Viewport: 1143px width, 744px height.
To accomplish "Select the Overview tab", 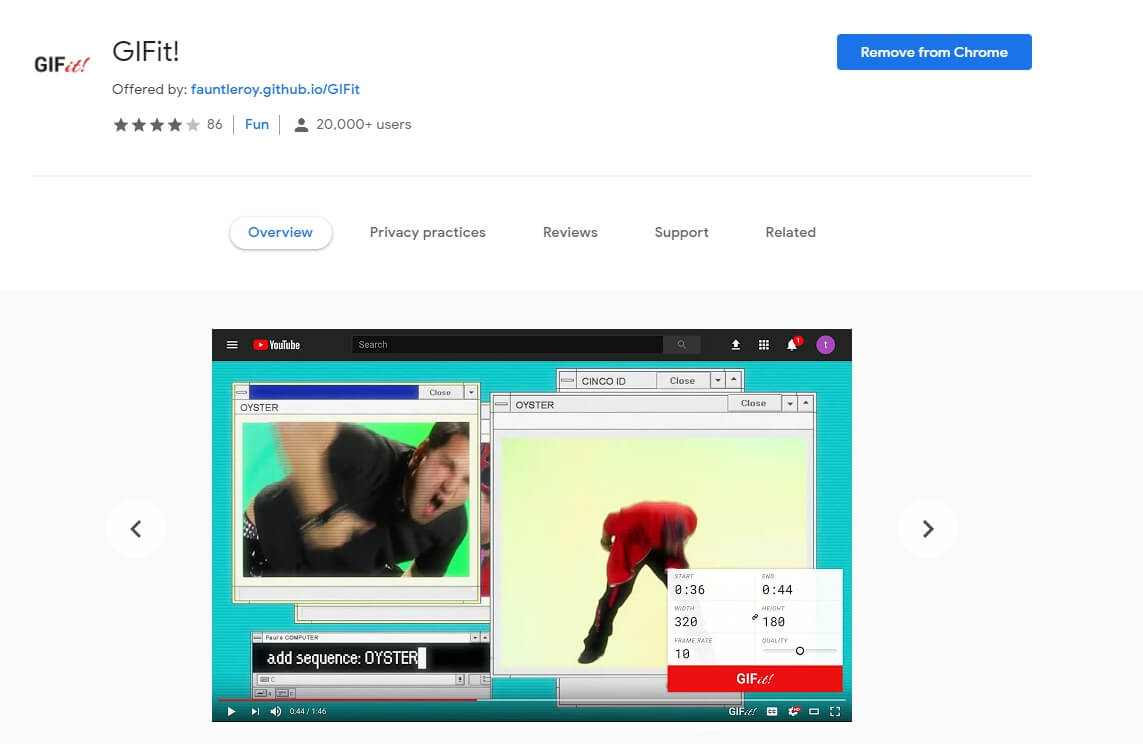I will click(x=280, y=232).
